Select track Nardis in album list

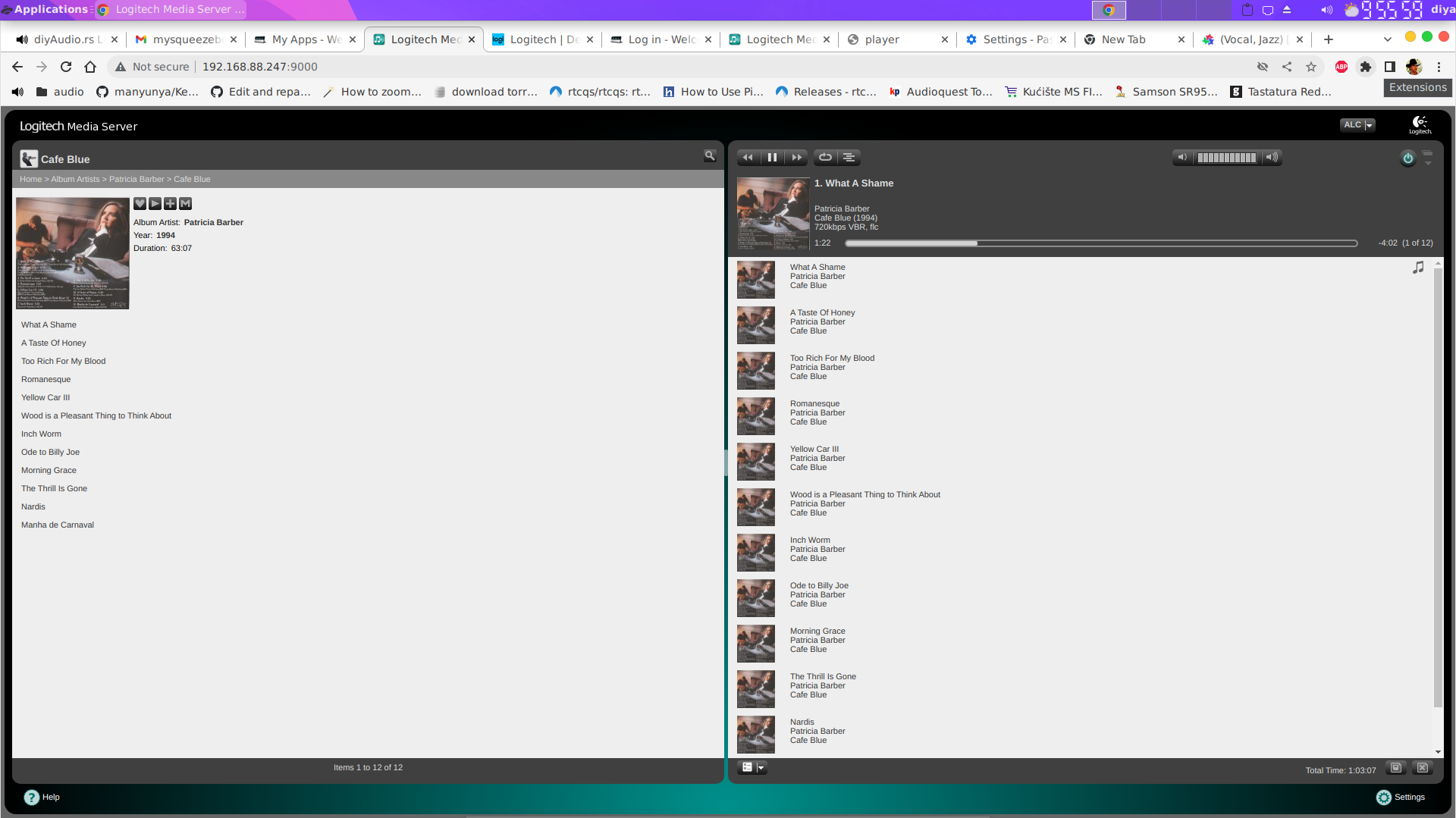click(33, 507)
